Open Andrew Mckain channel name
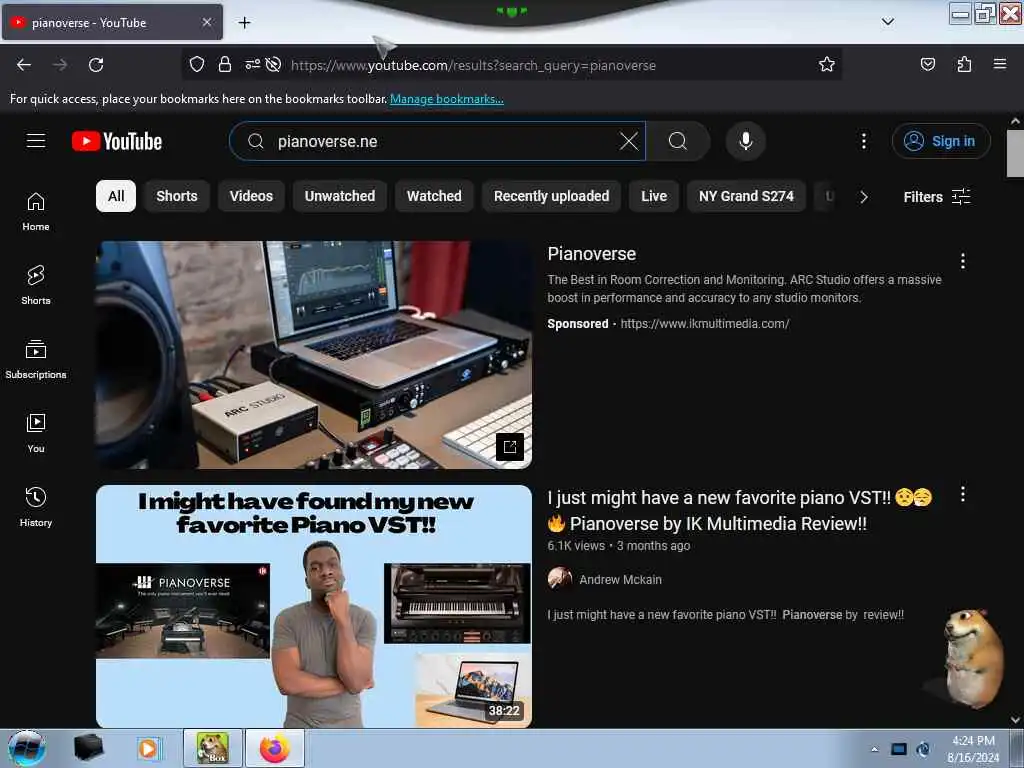 [x=620, y=580]
